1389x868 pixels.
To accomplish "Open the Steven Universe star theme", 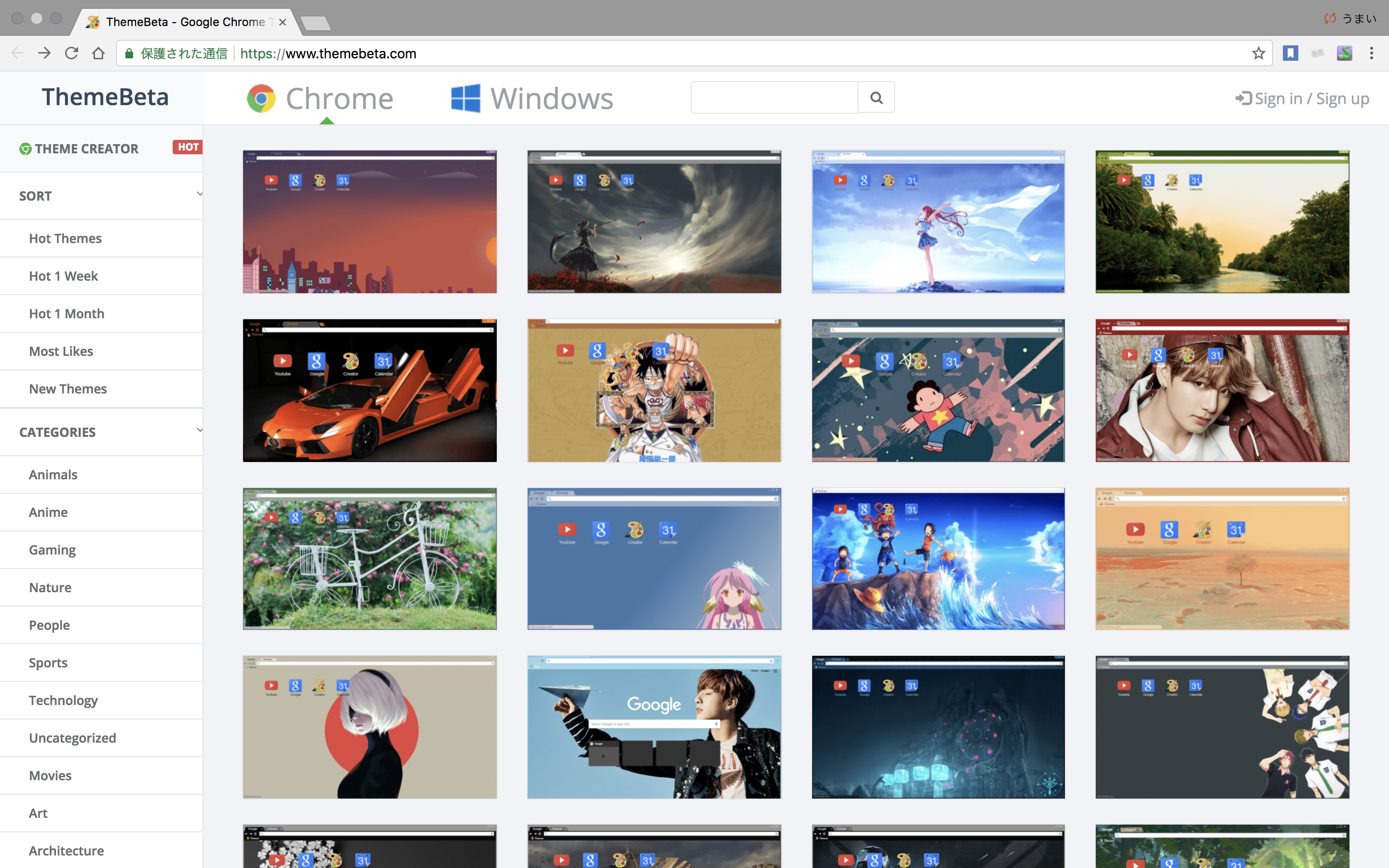I will click(x=939, y=391).
